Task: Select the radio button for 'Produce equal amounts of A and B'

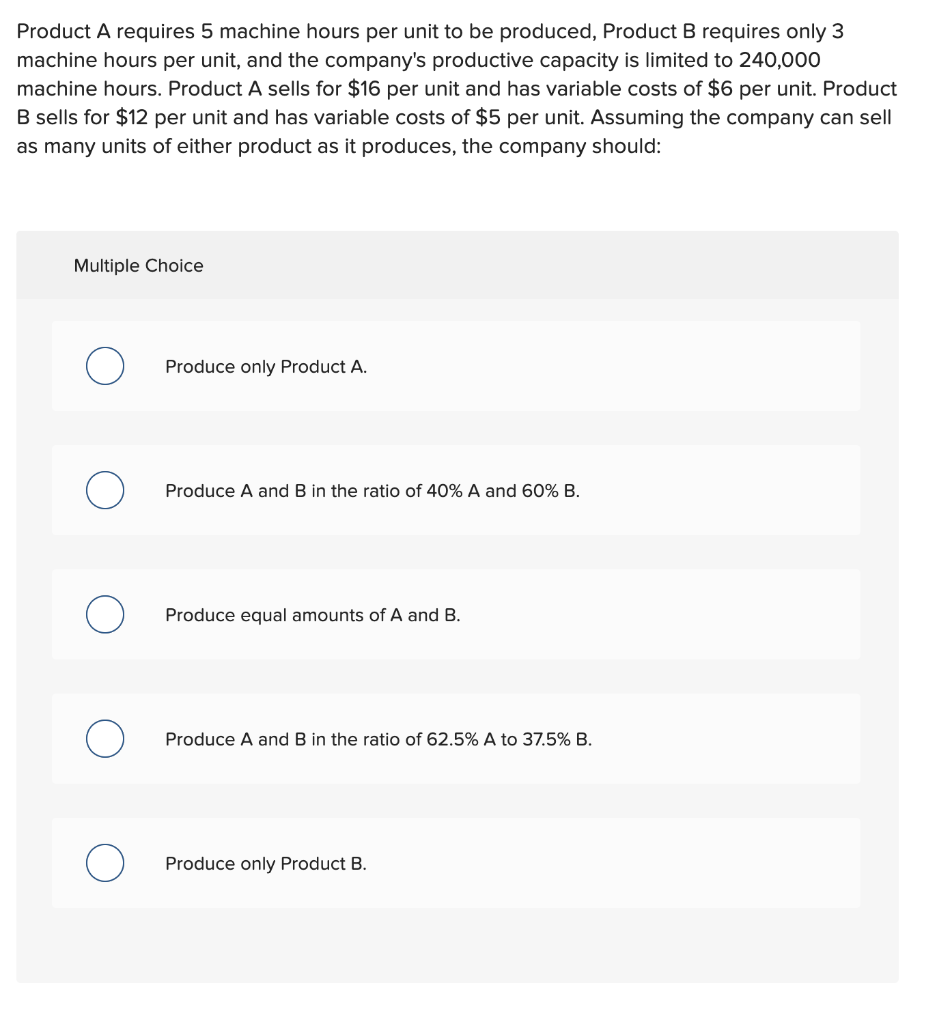Action: (x=104, y=615)
